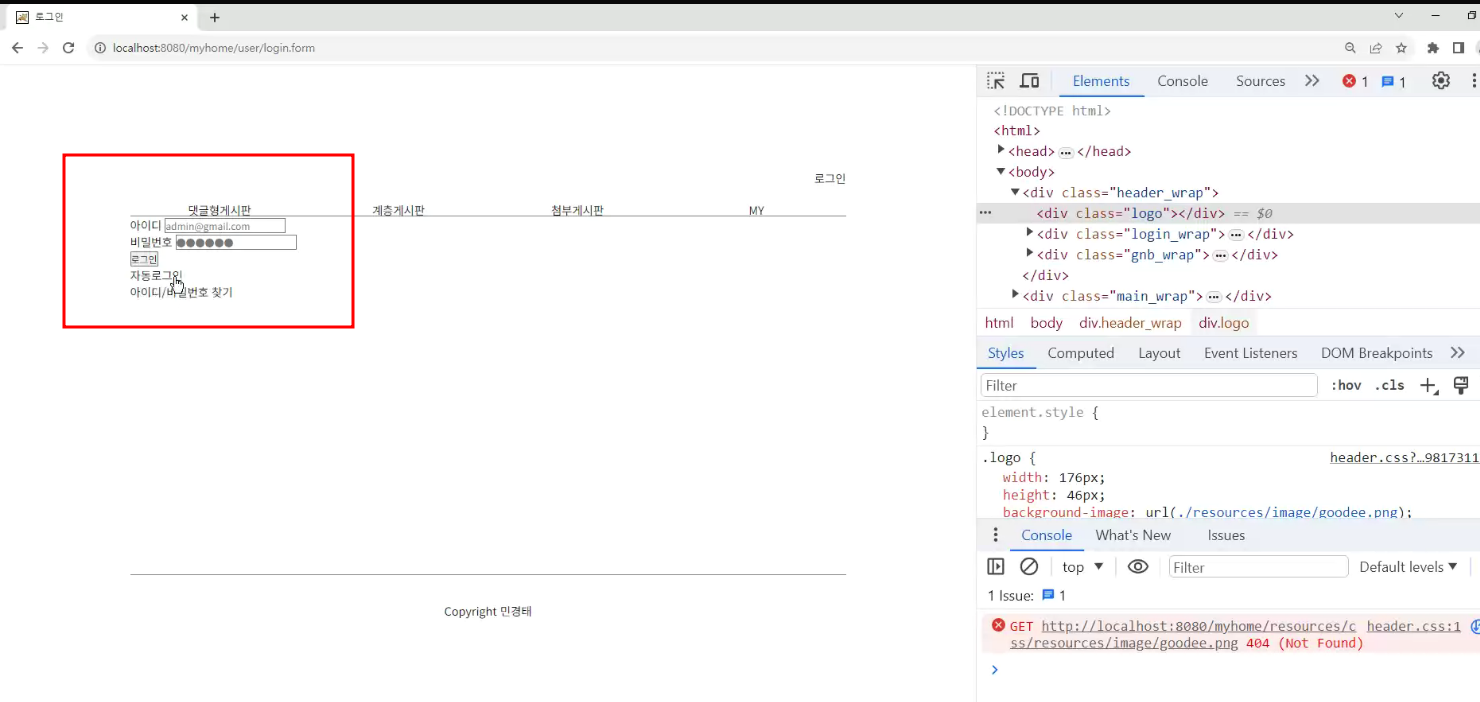Screen dimensions: 1480x702
Task: Collapse the header_wrap div node
Action: pos(1015,193)
